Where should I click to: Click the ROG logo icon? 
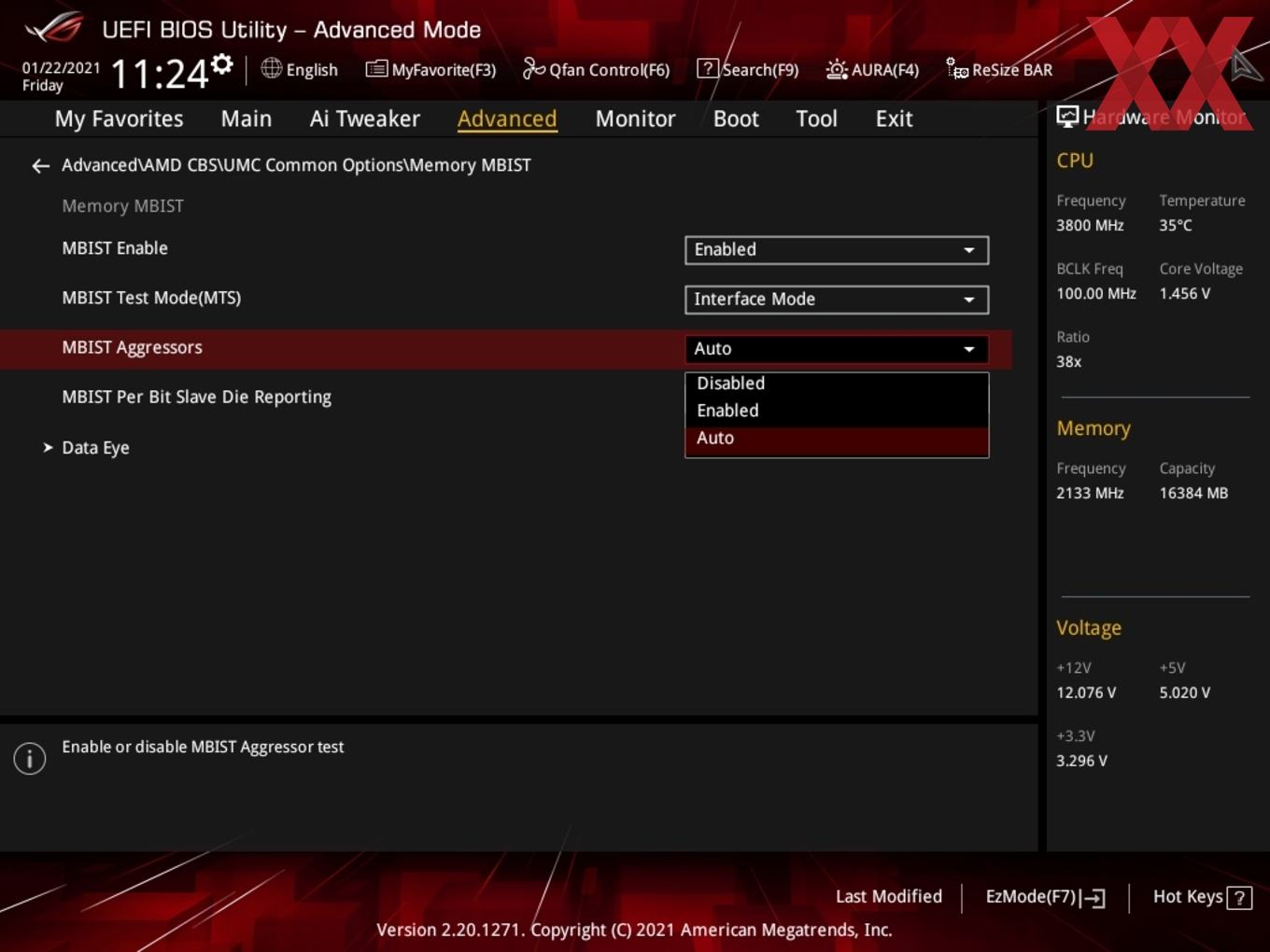click(x=54, y=28)
